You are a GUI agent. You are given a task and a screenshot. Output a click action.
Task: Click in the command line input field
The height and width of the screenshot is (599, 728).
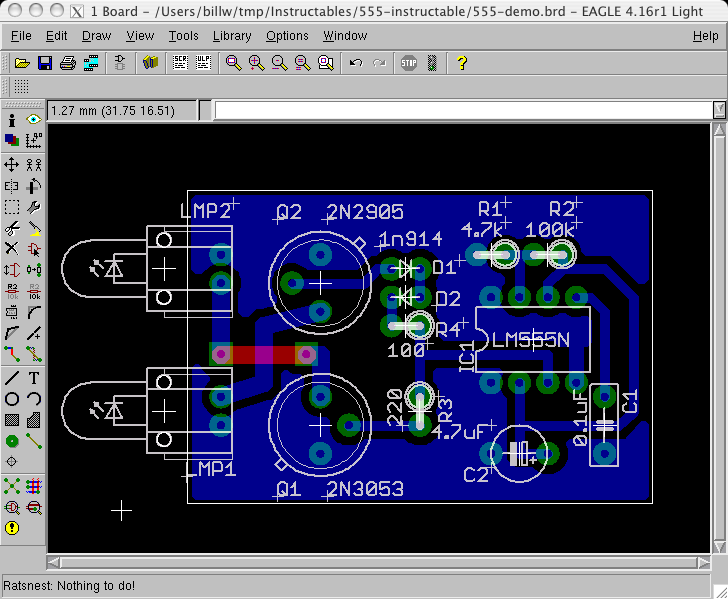click(463, 111)
